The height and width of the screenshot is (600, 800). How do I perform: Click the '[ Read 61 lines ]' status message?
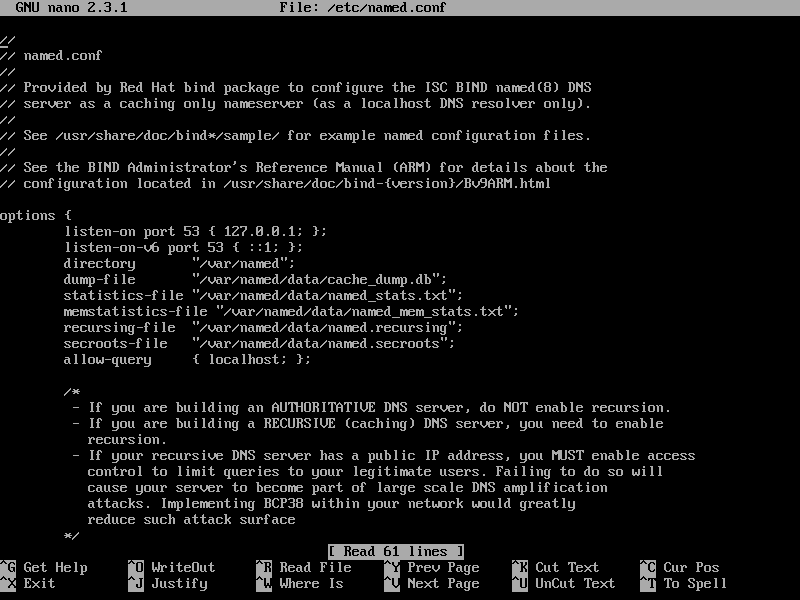coord(396,552)
